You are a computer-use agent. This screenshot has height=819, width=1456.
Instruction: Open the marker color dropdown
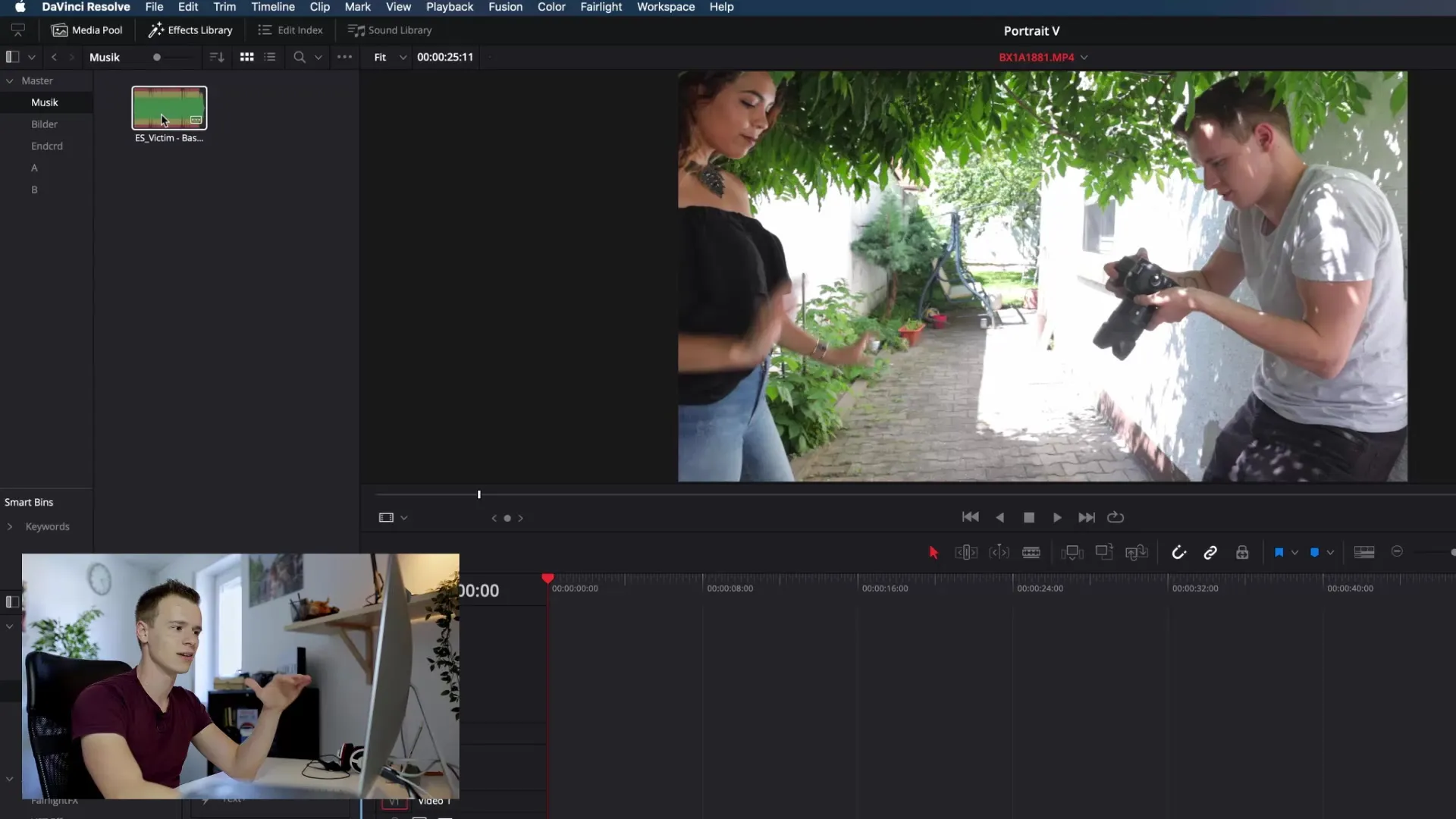[1330, 553]
